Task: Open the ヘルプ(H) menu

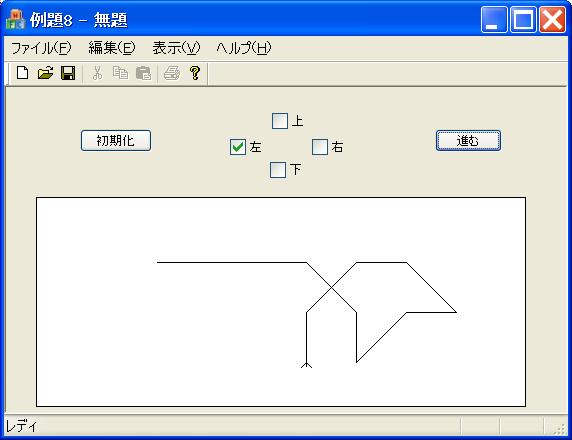Action: [244, 48]
